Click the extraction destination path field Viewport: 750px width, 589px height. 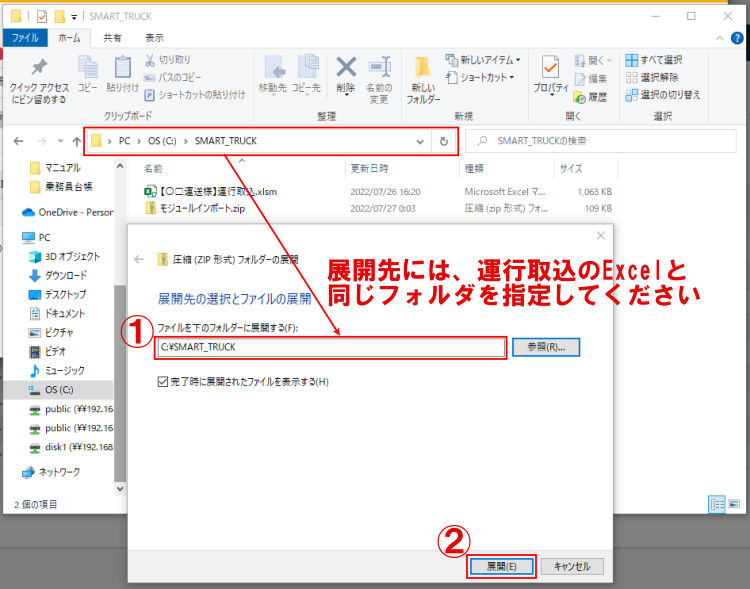click(x=331, y=347)
